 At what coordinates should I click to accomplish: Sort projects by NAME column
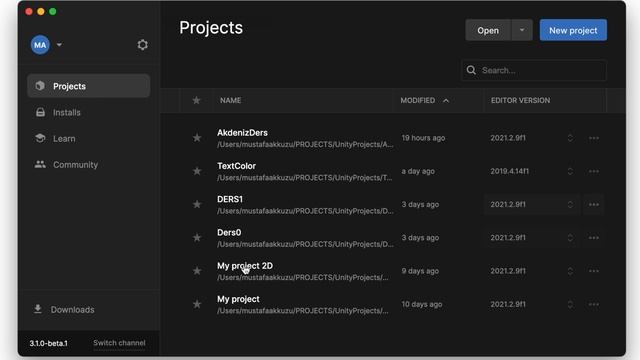(x=231, y=100)
